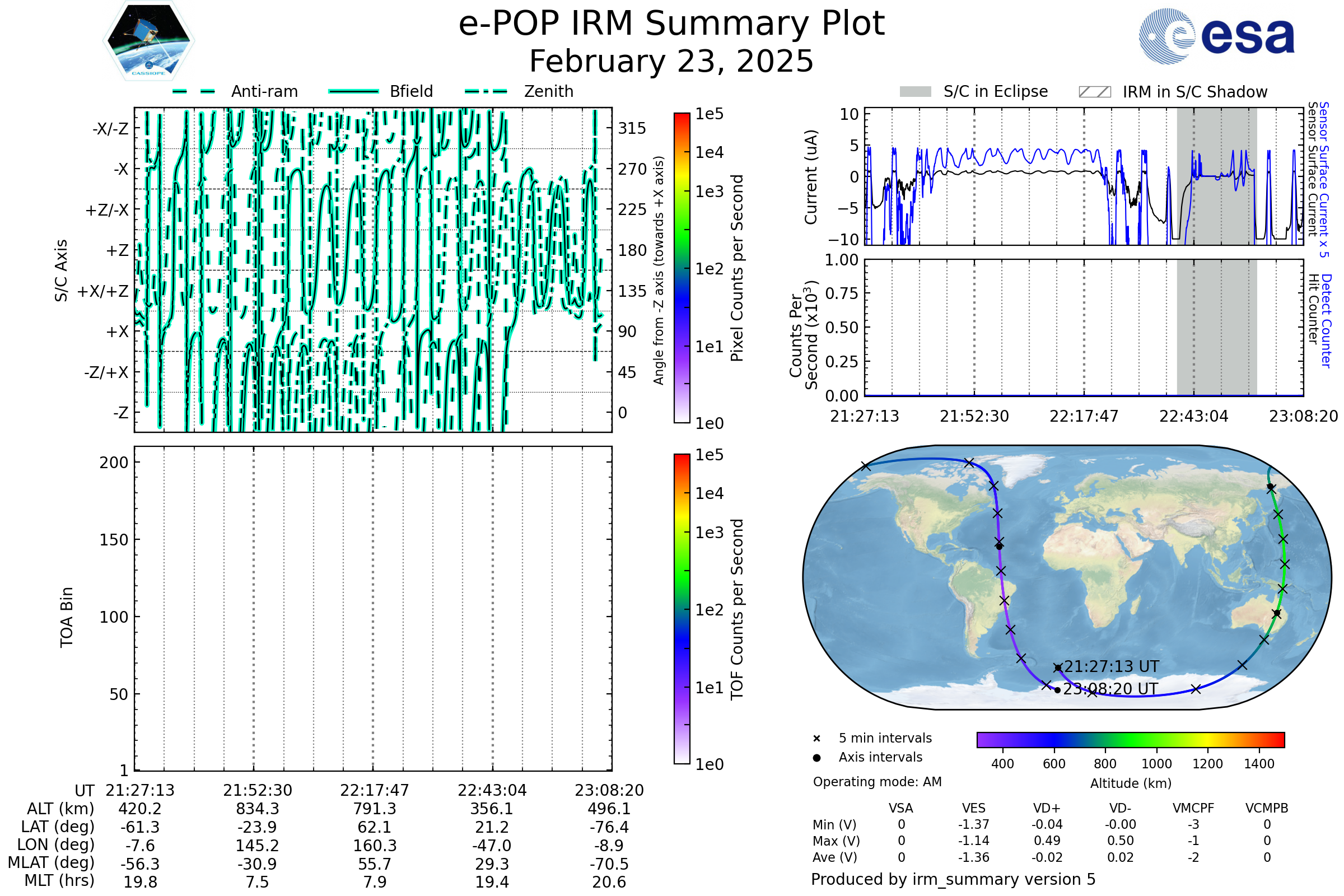The width and height of the screenshot is (1344, 896).
Task: Click the altitude colorbar below the map
Action: tap(1130, 740)
